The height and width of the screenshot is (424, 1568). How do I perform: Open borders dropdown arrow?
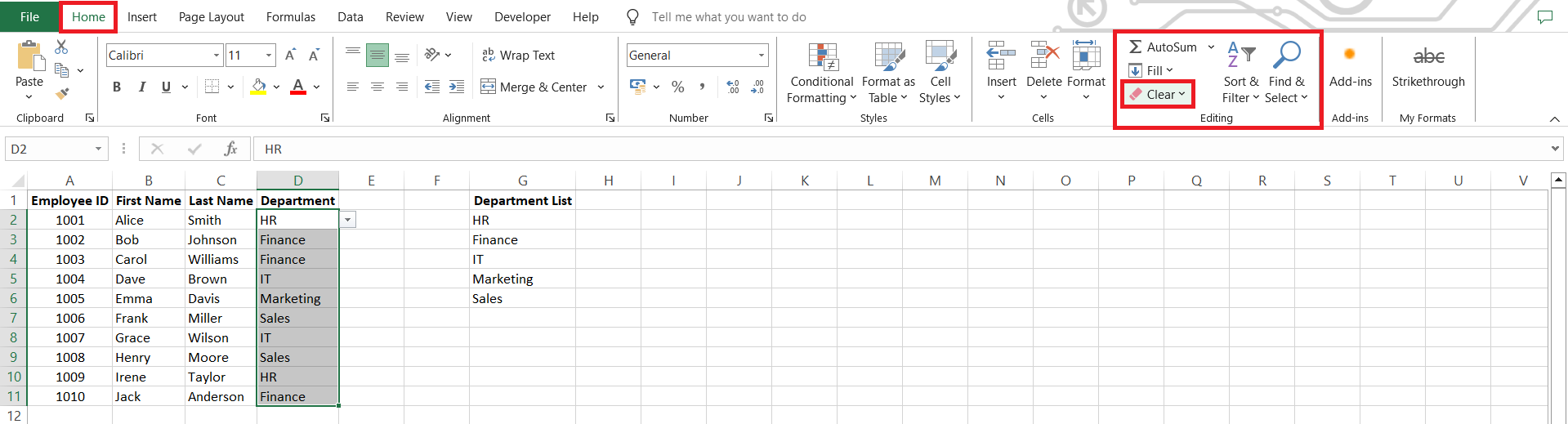tap(231, 87)
